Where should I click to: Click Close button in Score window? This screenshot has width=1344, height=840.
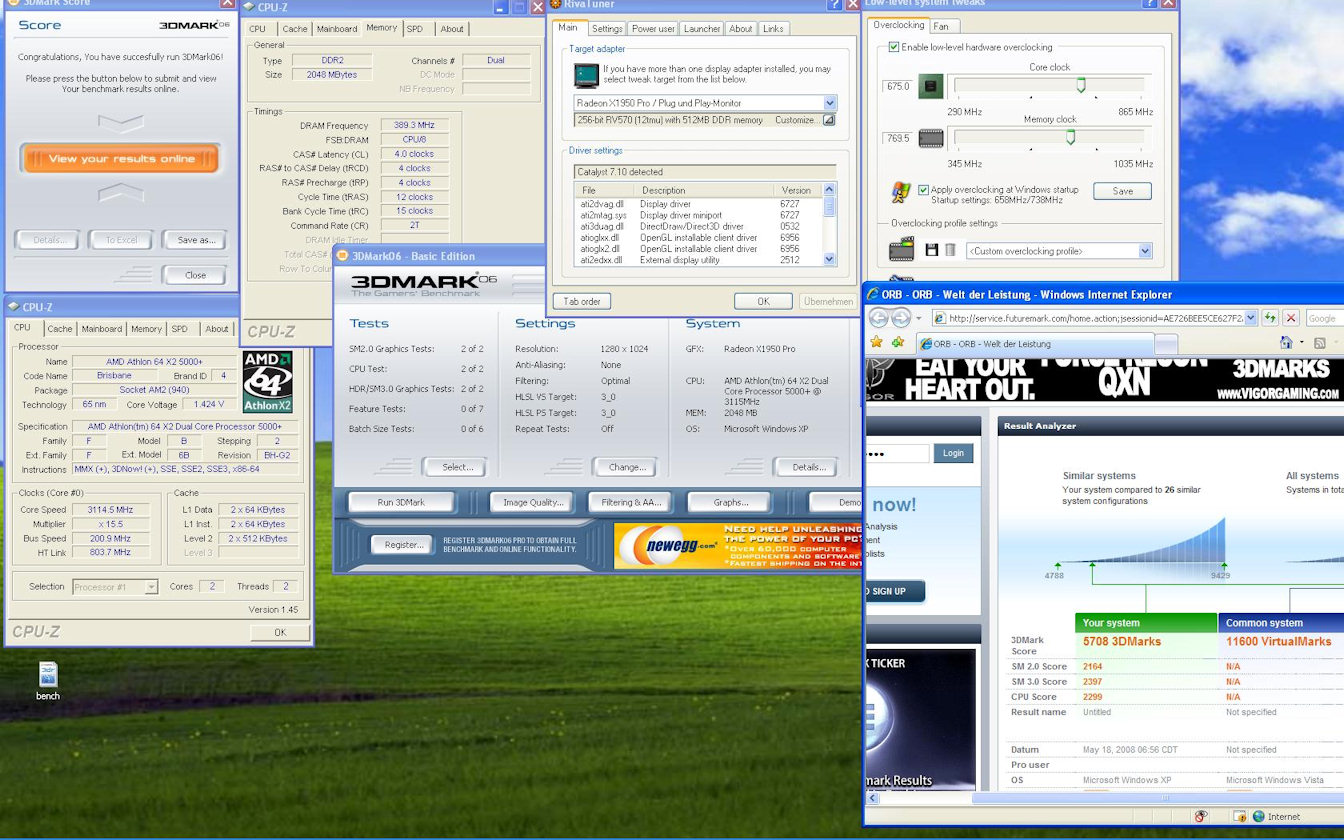[x=196, y=275]
